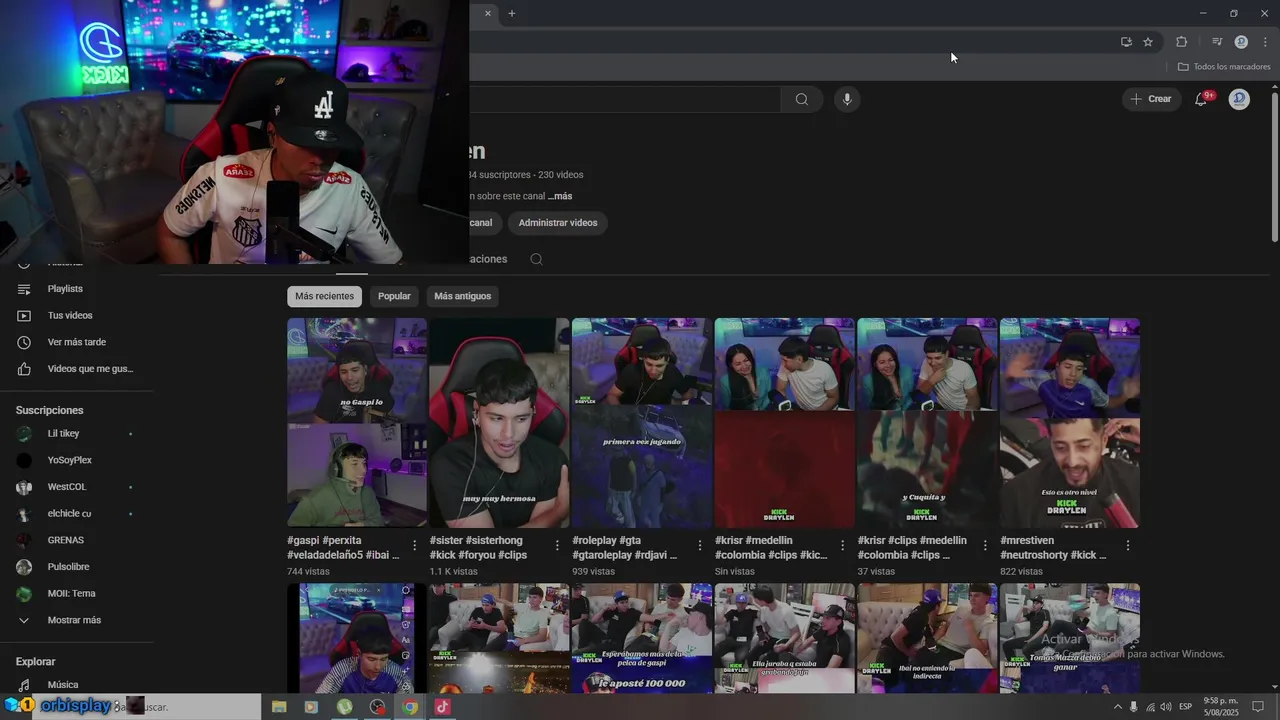The height and width of the screenshot is (720, 1280).
Task: Select the Más antiguos filter chip
Action: point(462,296)
